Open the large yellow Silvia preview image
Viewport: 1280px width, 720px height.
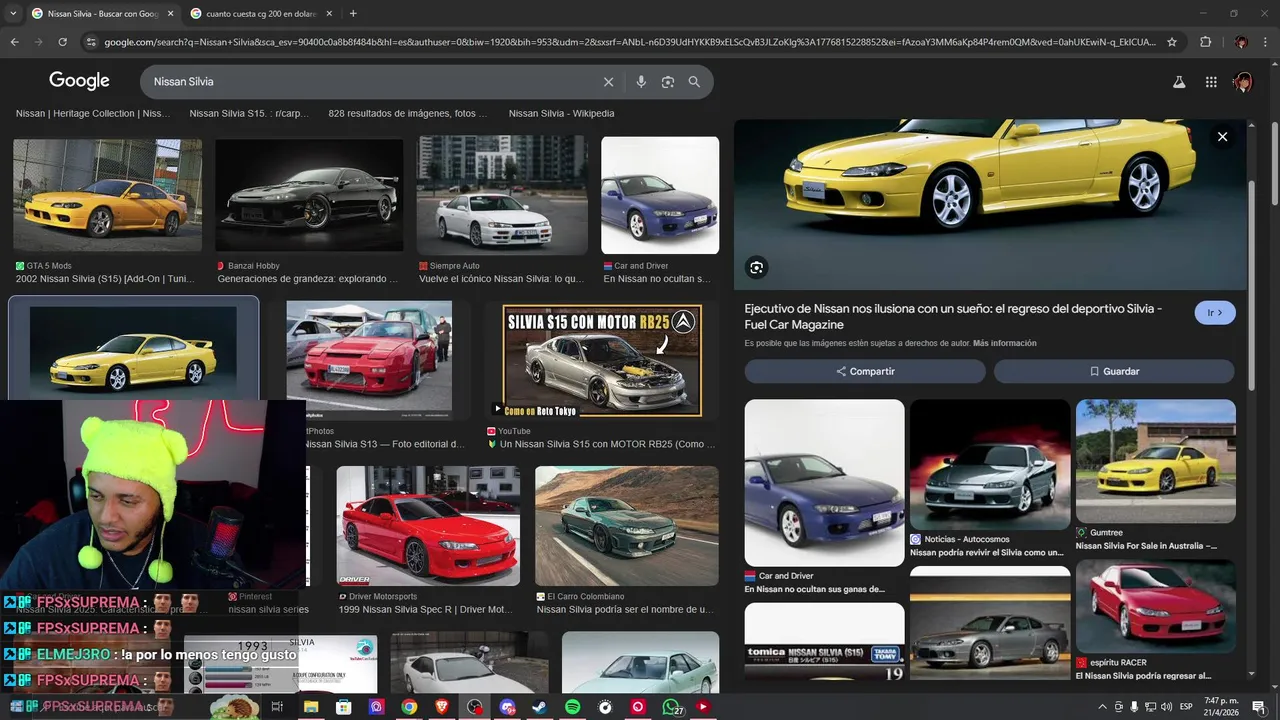coord(991,205)
